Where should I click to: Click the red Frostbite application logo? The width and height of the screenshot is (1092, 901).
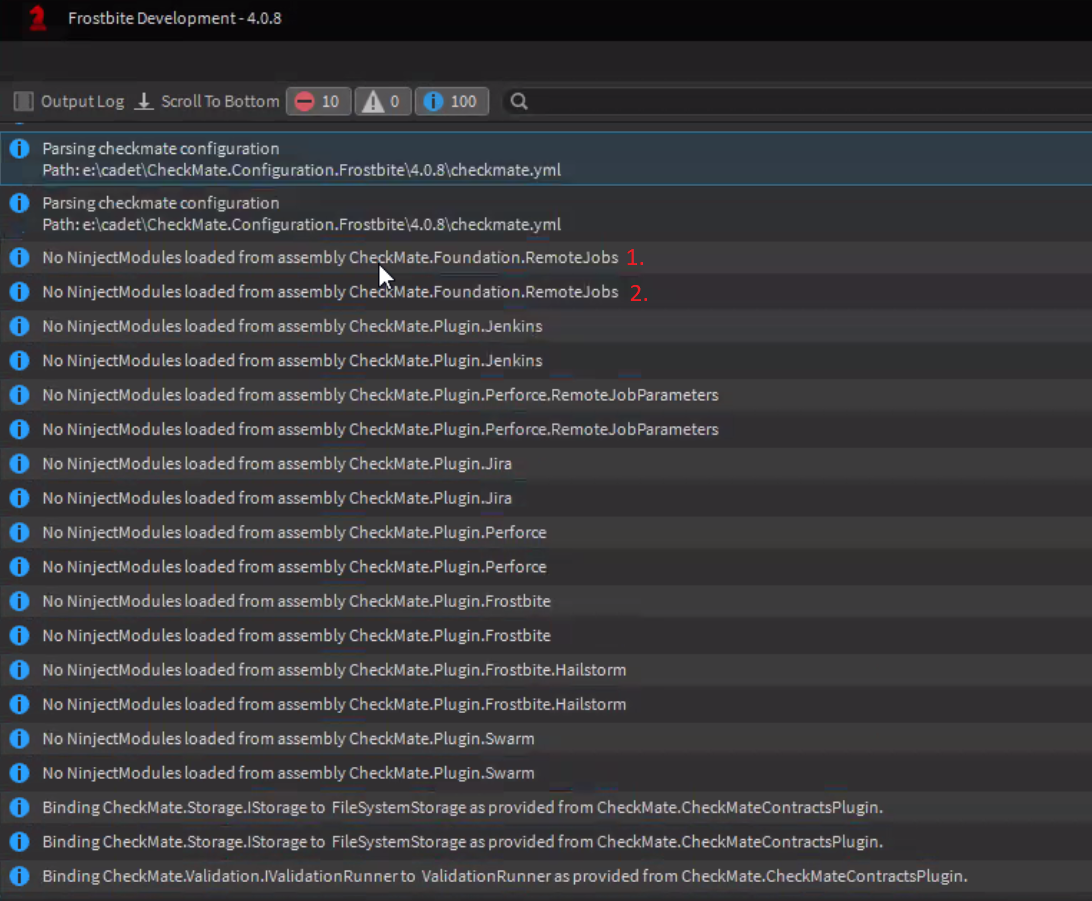tap(37, 18)
